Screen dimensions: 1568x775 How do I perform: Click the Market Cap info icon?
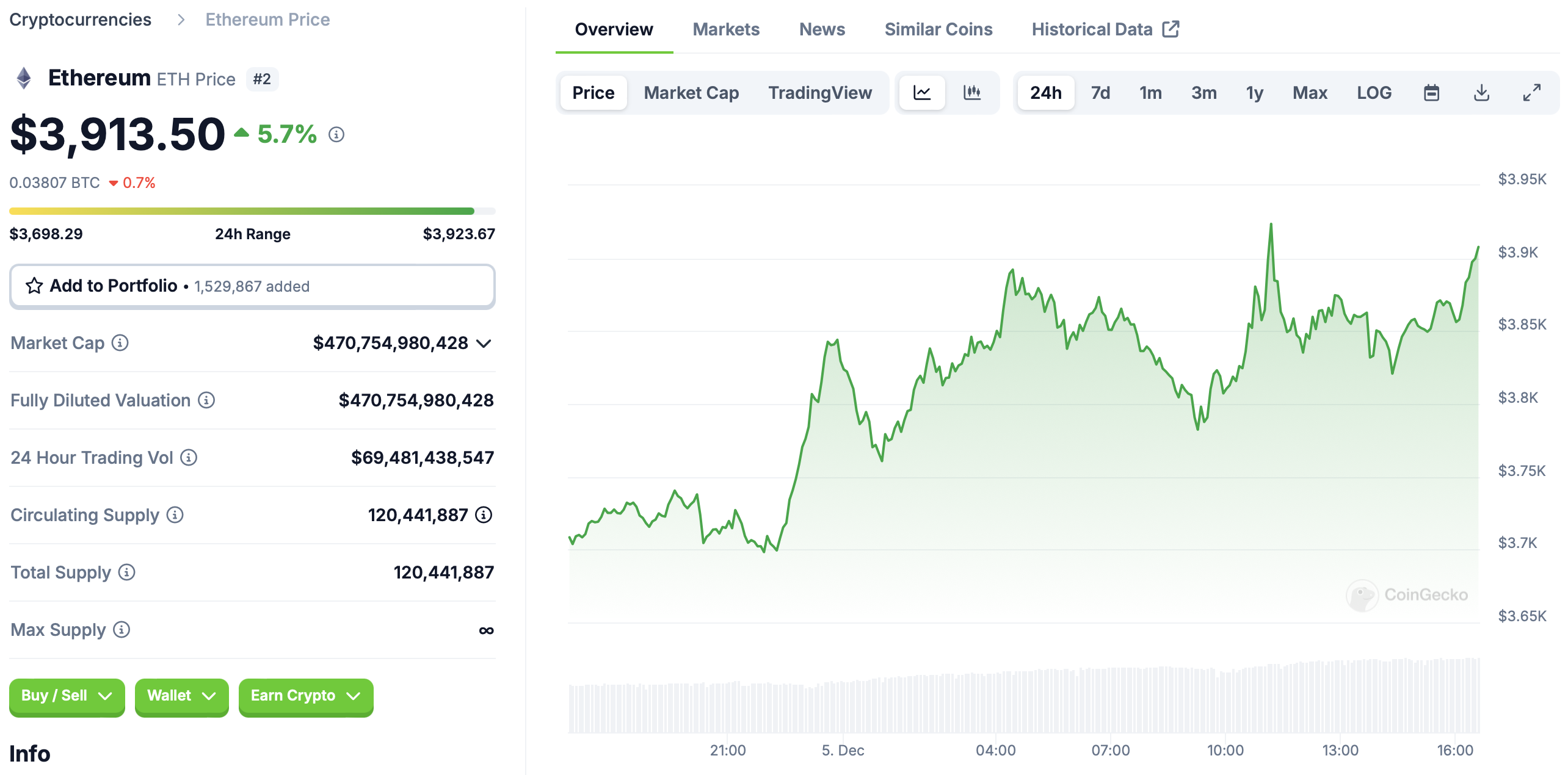pyautogui.click(x=120, y=343)
